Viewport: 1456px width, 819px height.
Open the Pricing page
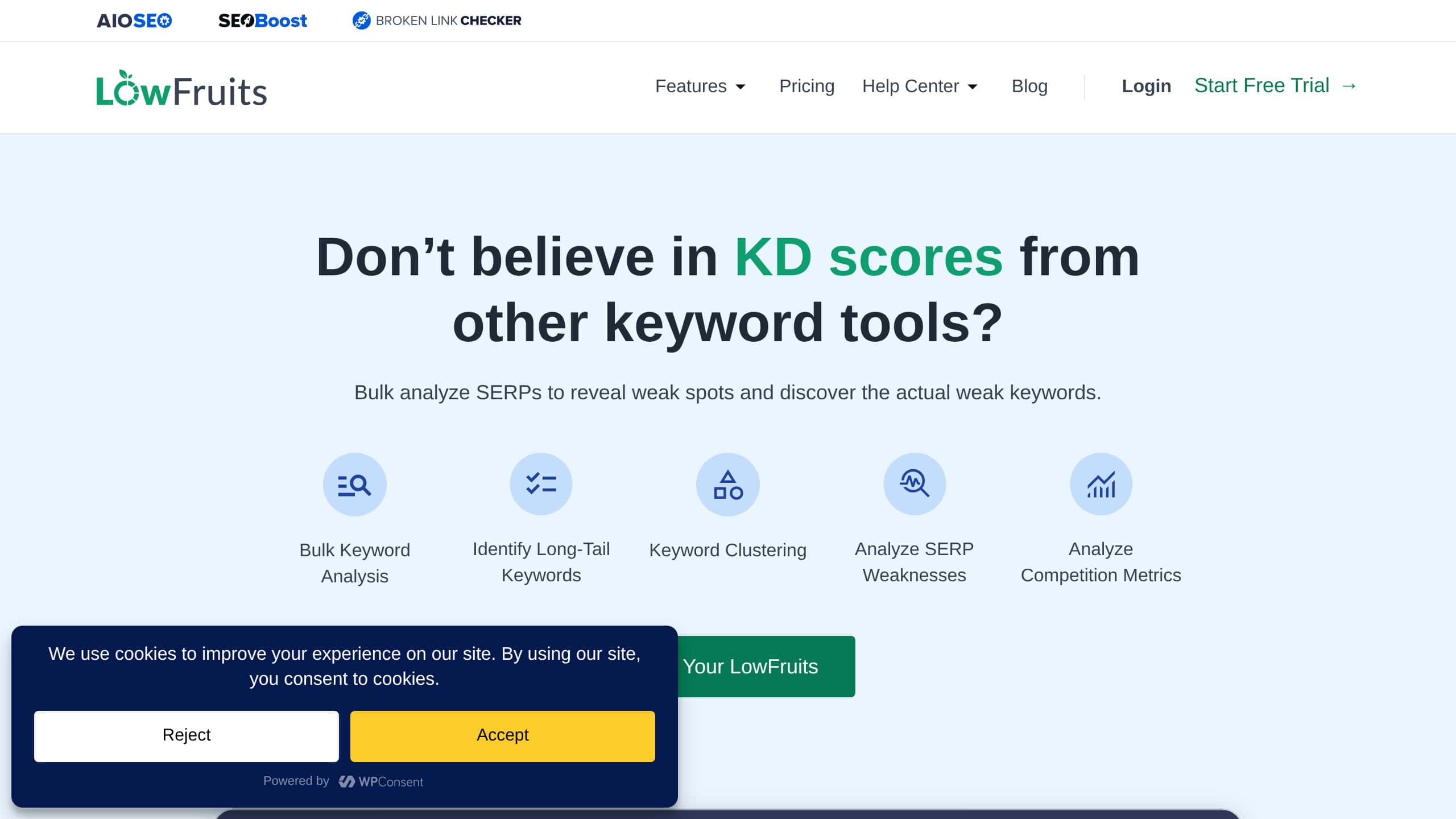[x=806, y=86]
